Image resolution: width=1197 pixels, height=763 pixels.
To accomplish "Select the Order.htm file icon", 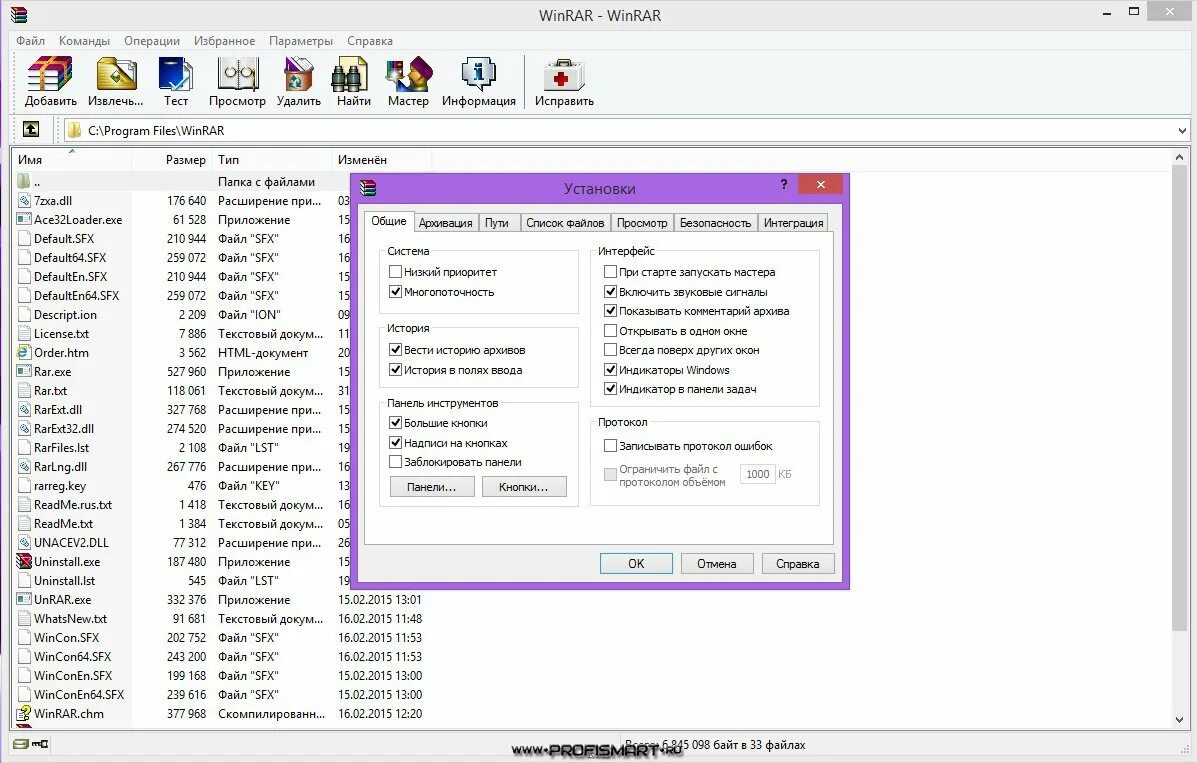I will tap(24, 353).
